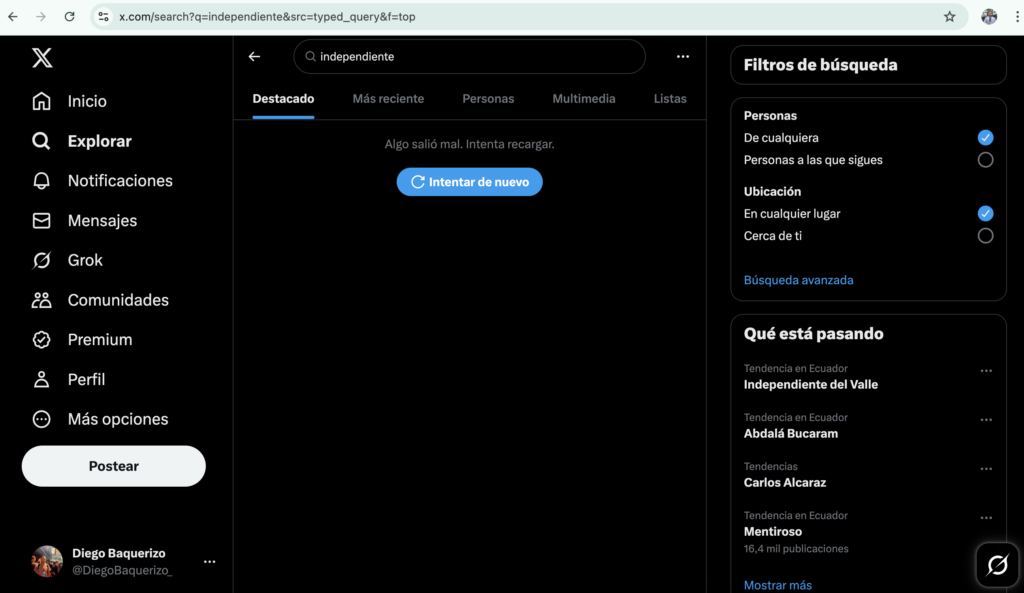
Task: Click Notificaciones label in sidebar
Action: [x=120, y=181]
